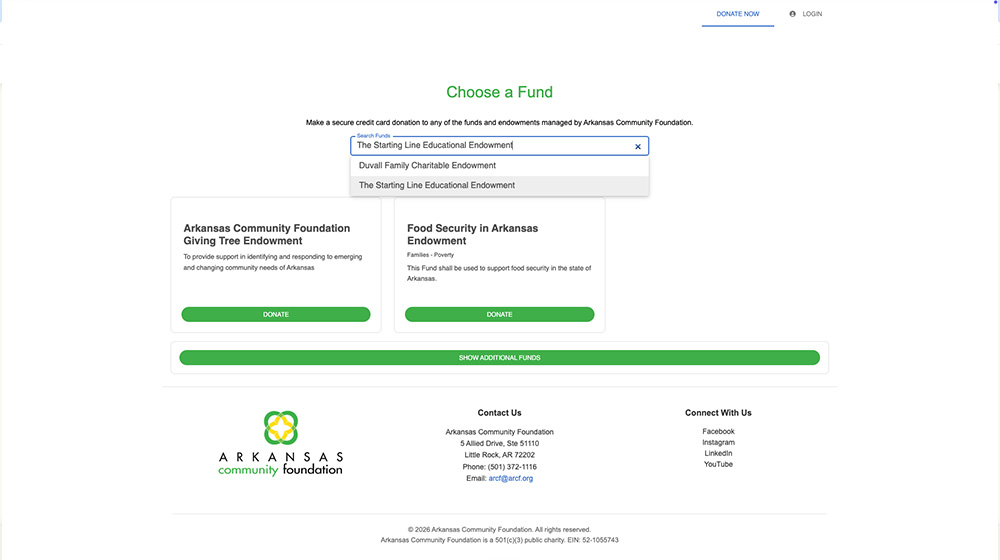Click the Login account icon
The width and height of the screenshot is (1000, 560).
(x=793, y=14)
